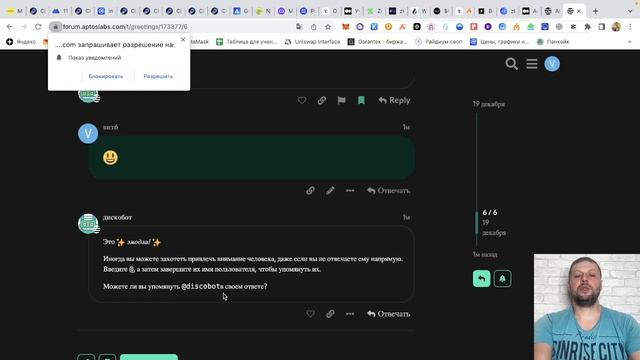Viewport: 640px width, 360px height.
Task: Toggle the green bookmark on the top post
Action: 361,100
